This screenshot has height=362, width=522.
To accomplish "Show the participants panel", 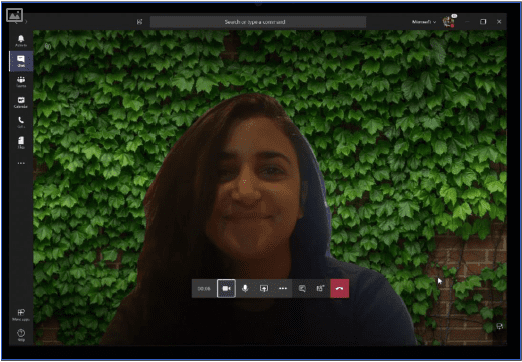I will [320, 288].
